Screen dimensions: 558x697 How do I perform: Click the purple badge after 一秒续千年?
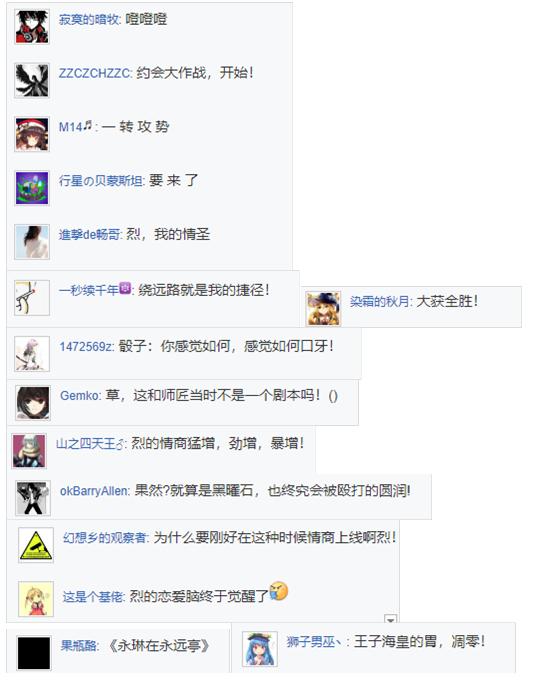click(125, 288)
